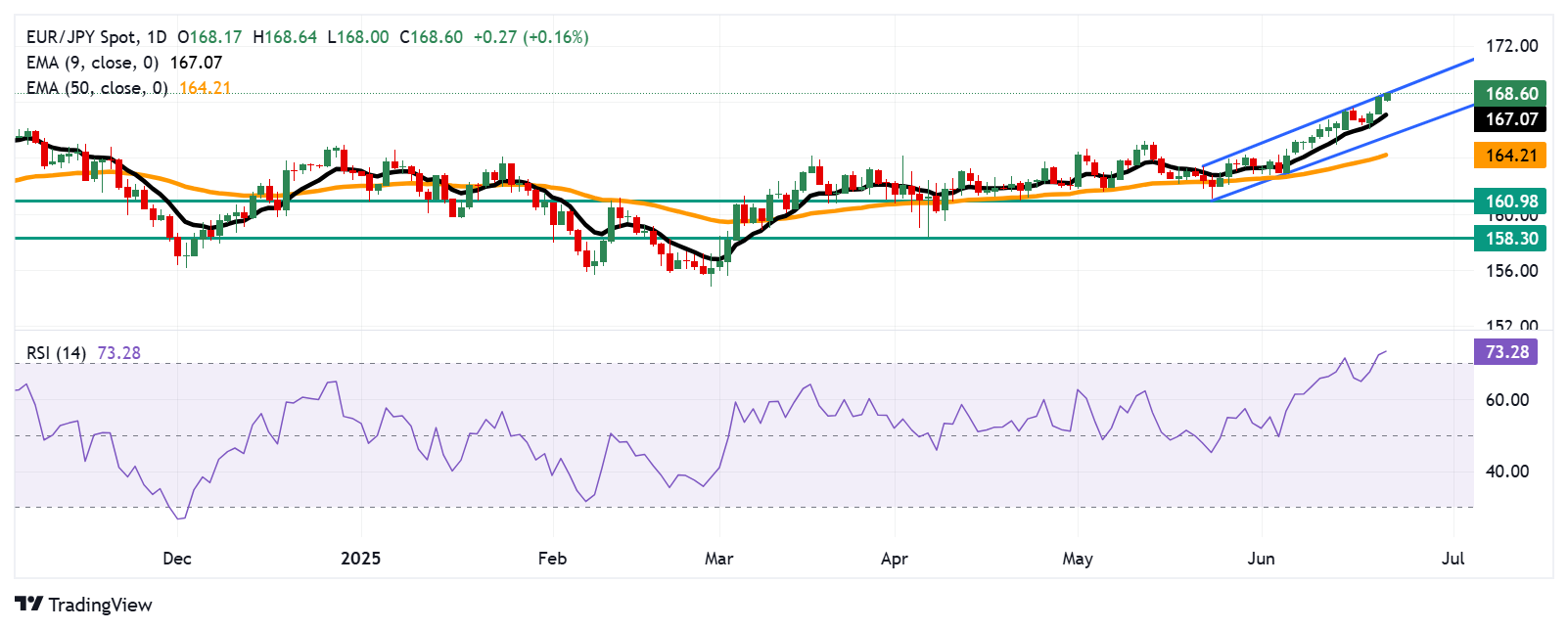The height and width of the screenshot is (630, 1568).
Task: Click the Jun label on time axis
Action: 1261,559
